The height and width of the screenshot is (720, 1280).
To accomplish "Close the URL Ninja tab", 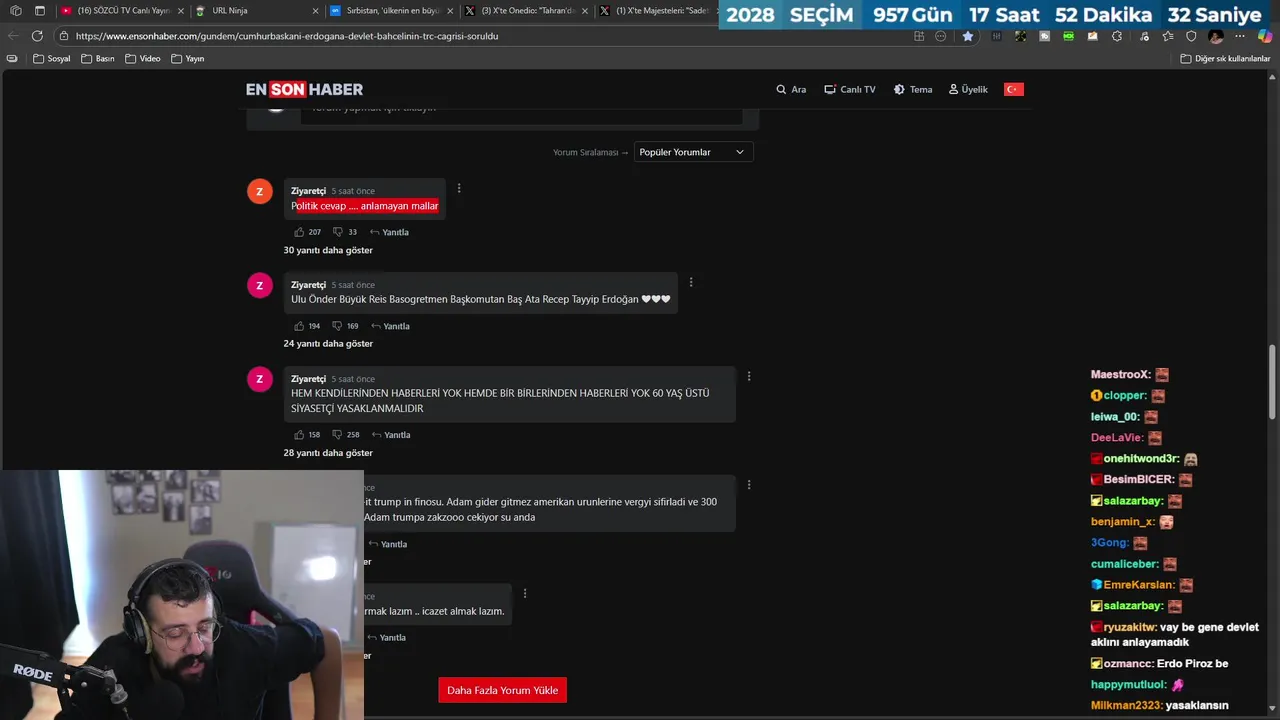I will tap(316, 11).
